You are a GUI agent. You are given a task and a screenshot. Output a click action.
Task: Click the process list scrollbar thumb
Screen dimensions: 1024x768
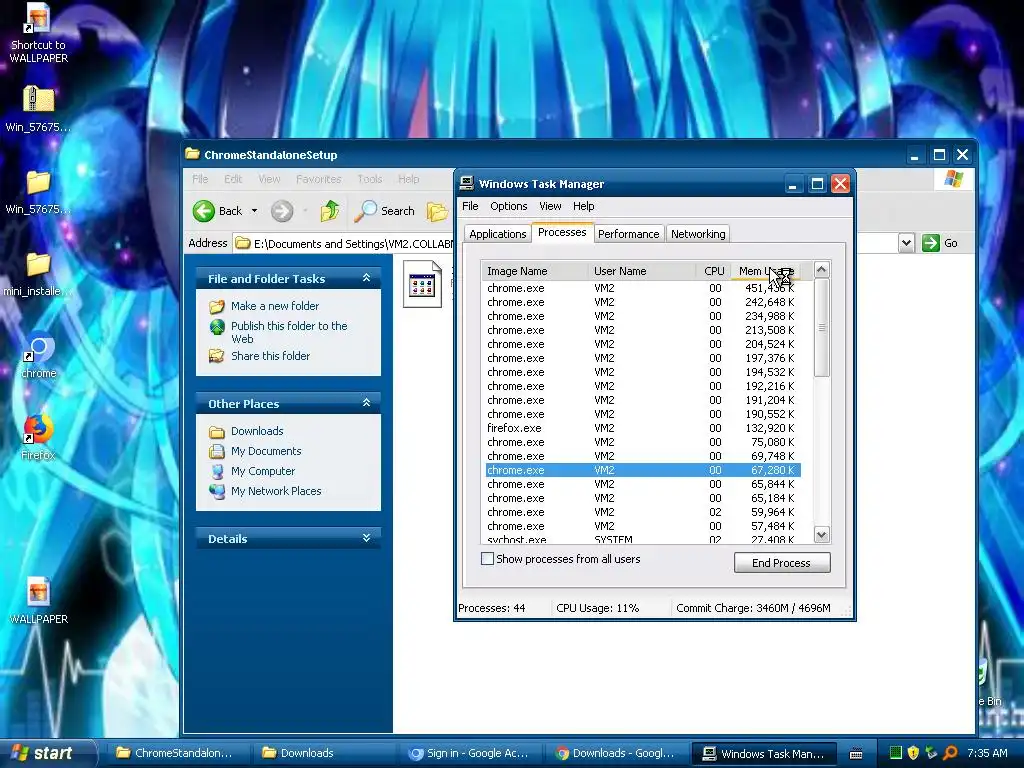point(822,328)
